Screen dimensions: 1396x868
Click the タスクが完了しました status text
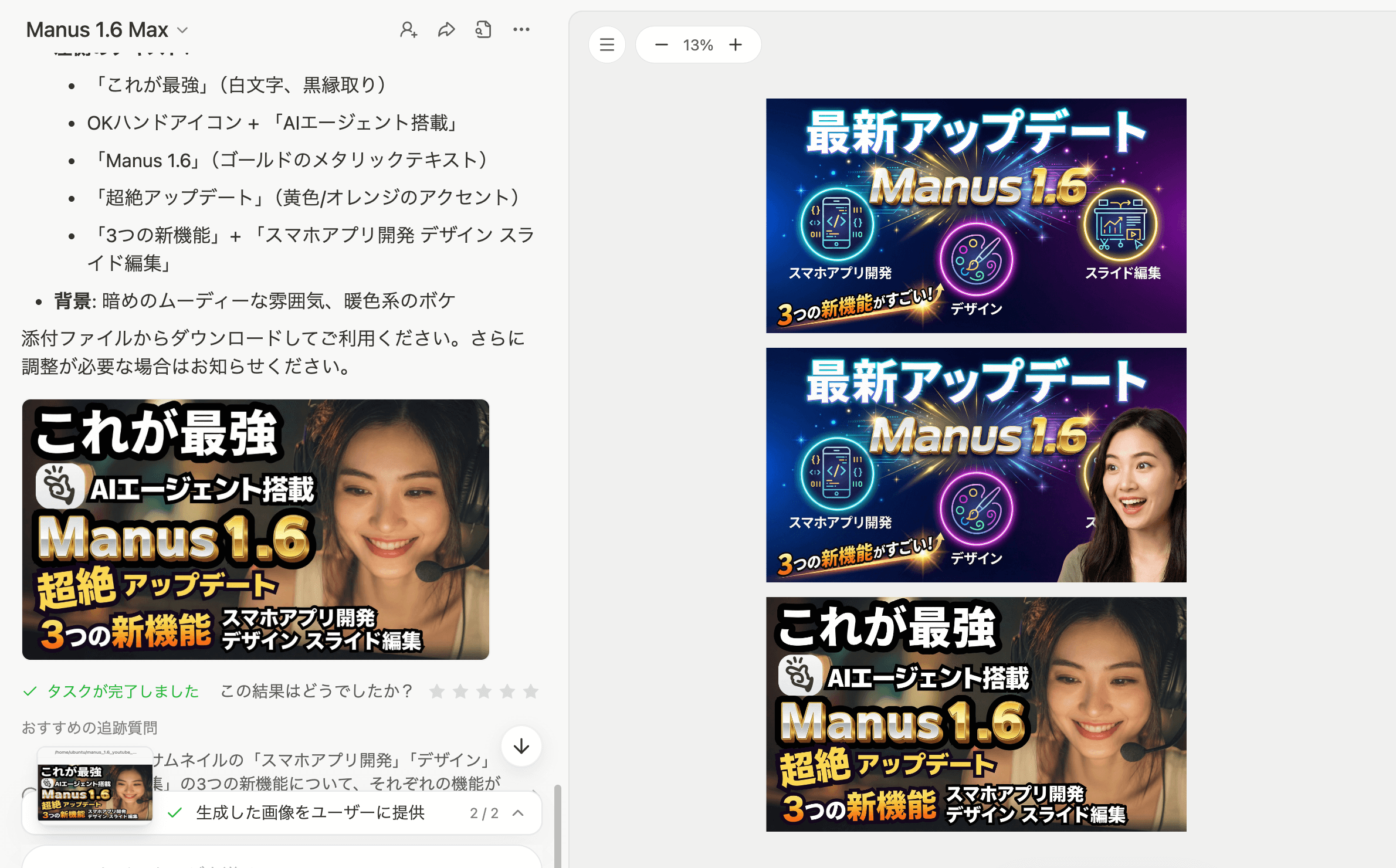pyautogui.click(x=122, y=691)
